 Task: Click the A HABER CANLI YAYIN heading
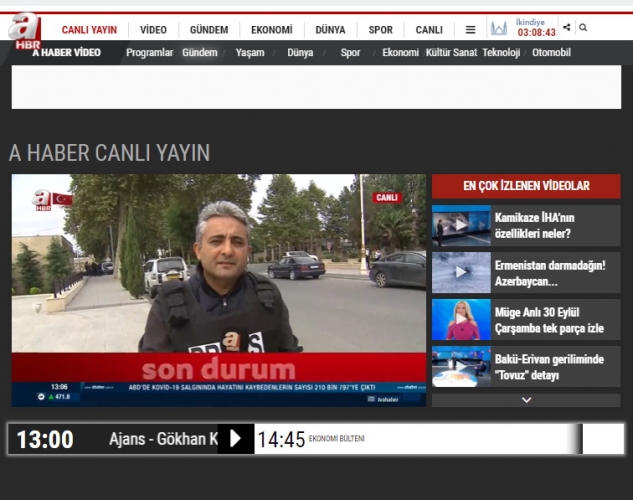[109, 153]
